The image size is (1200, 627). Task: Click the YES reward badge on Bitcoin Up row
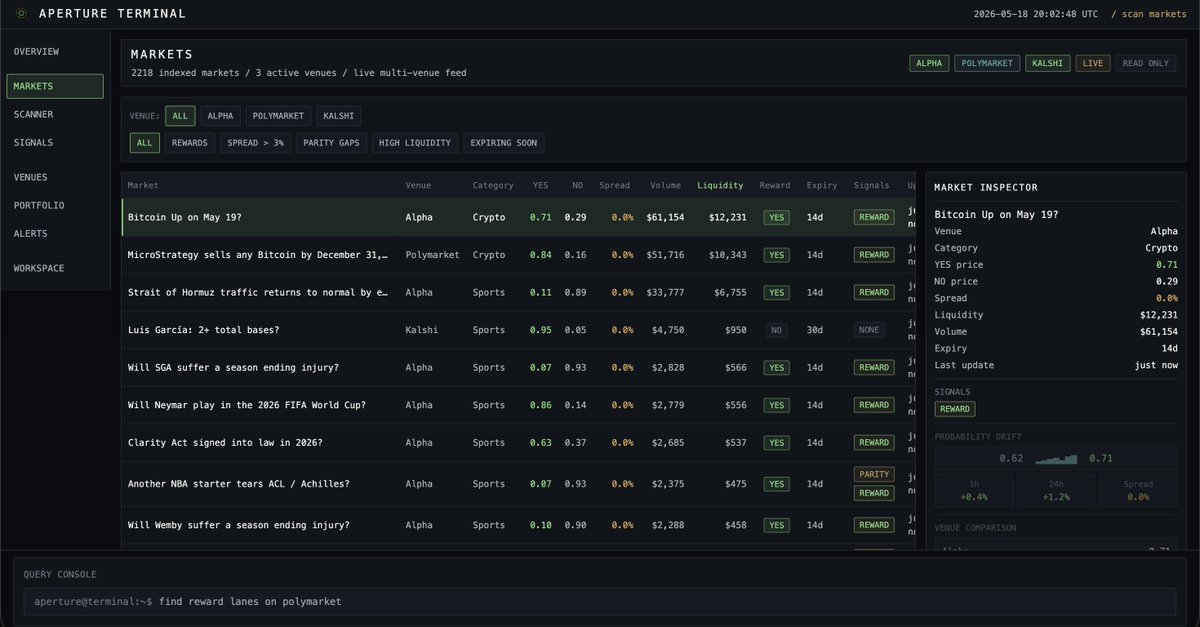775,217
